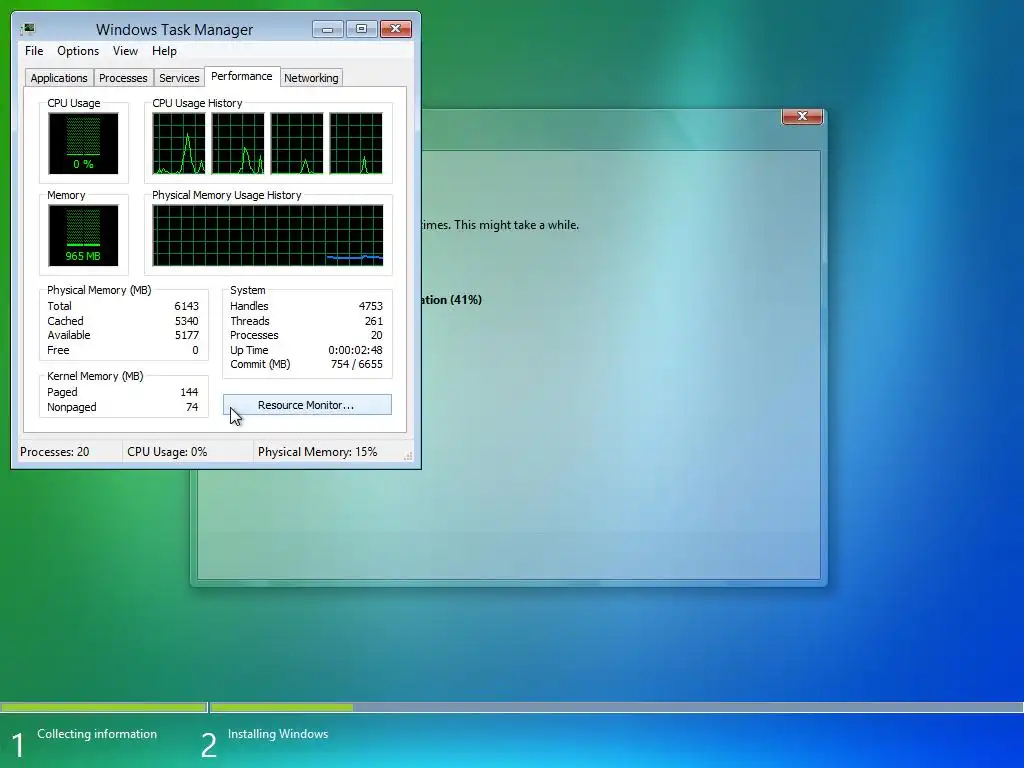
Task: Open the Help menu
Action: (x=164, y=51)
